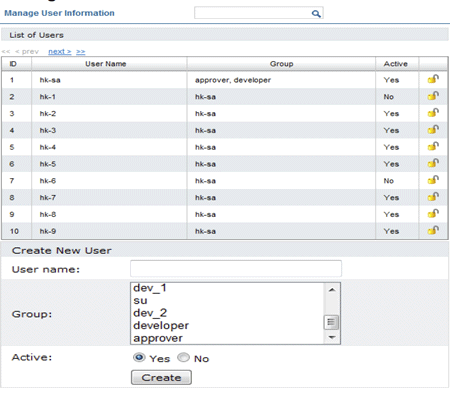Click the Group list scrollbar thumb
The height and width of the screenshot is (393, 450).
[331, 322]
